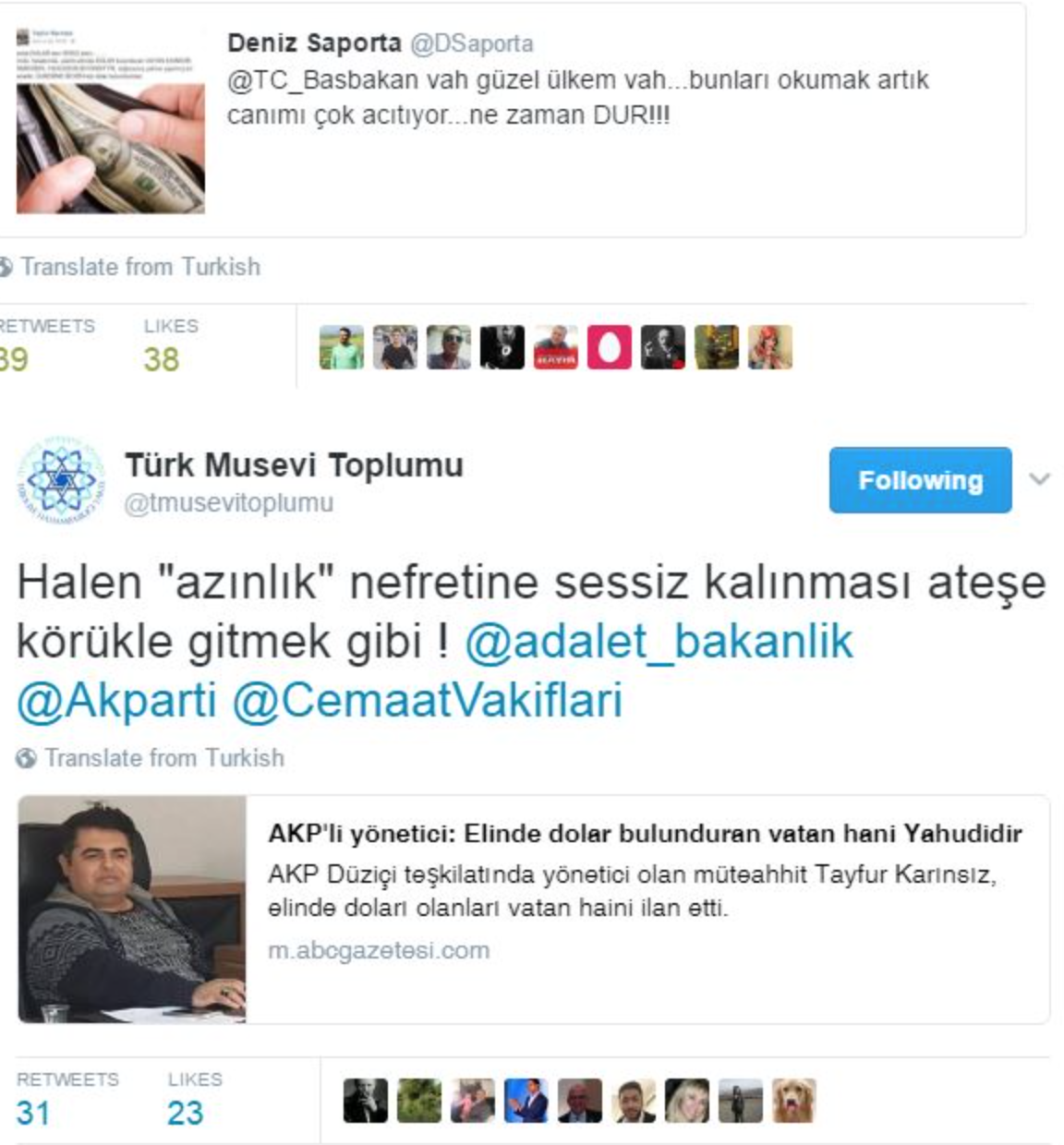
Task: Click the article photo of man at desk
Action: coord(132,910)
